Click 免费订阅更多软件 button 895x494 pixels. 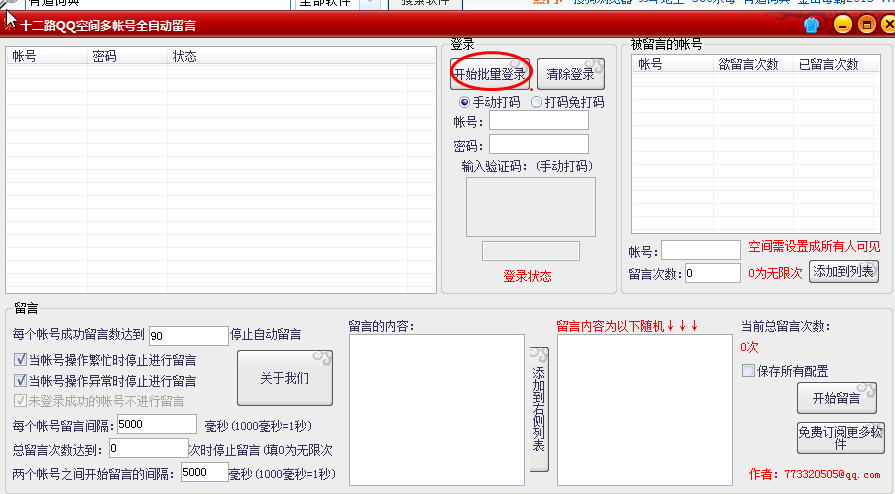840,438
